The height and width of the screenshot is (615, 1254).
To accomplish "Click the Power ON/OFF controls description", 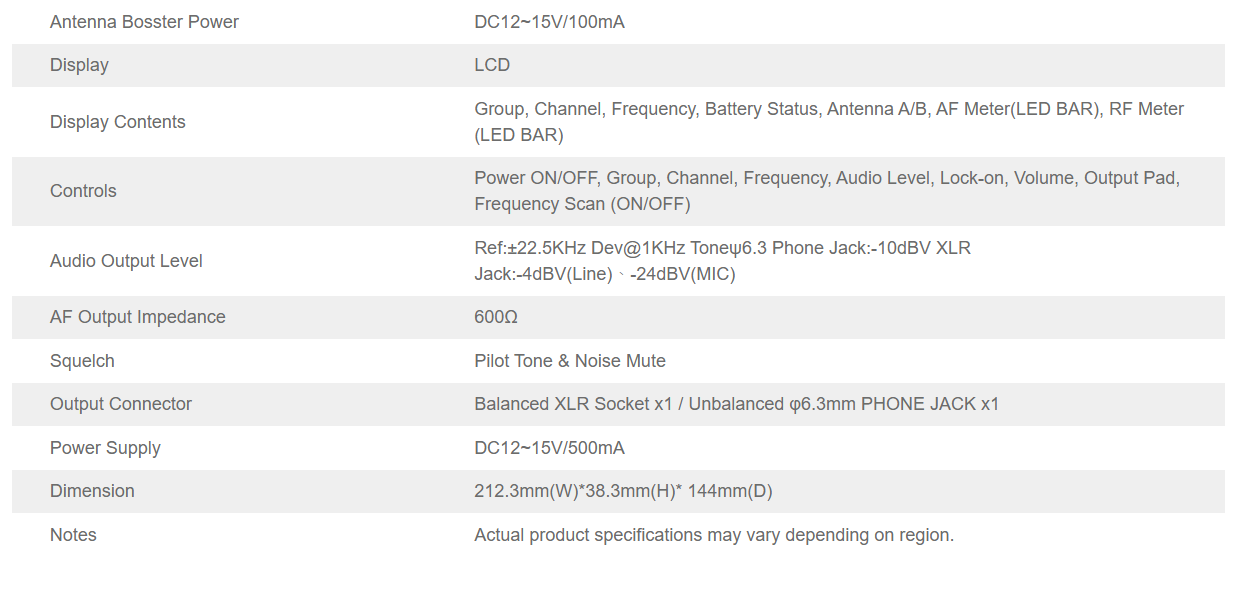I will (x=826, y=190).
